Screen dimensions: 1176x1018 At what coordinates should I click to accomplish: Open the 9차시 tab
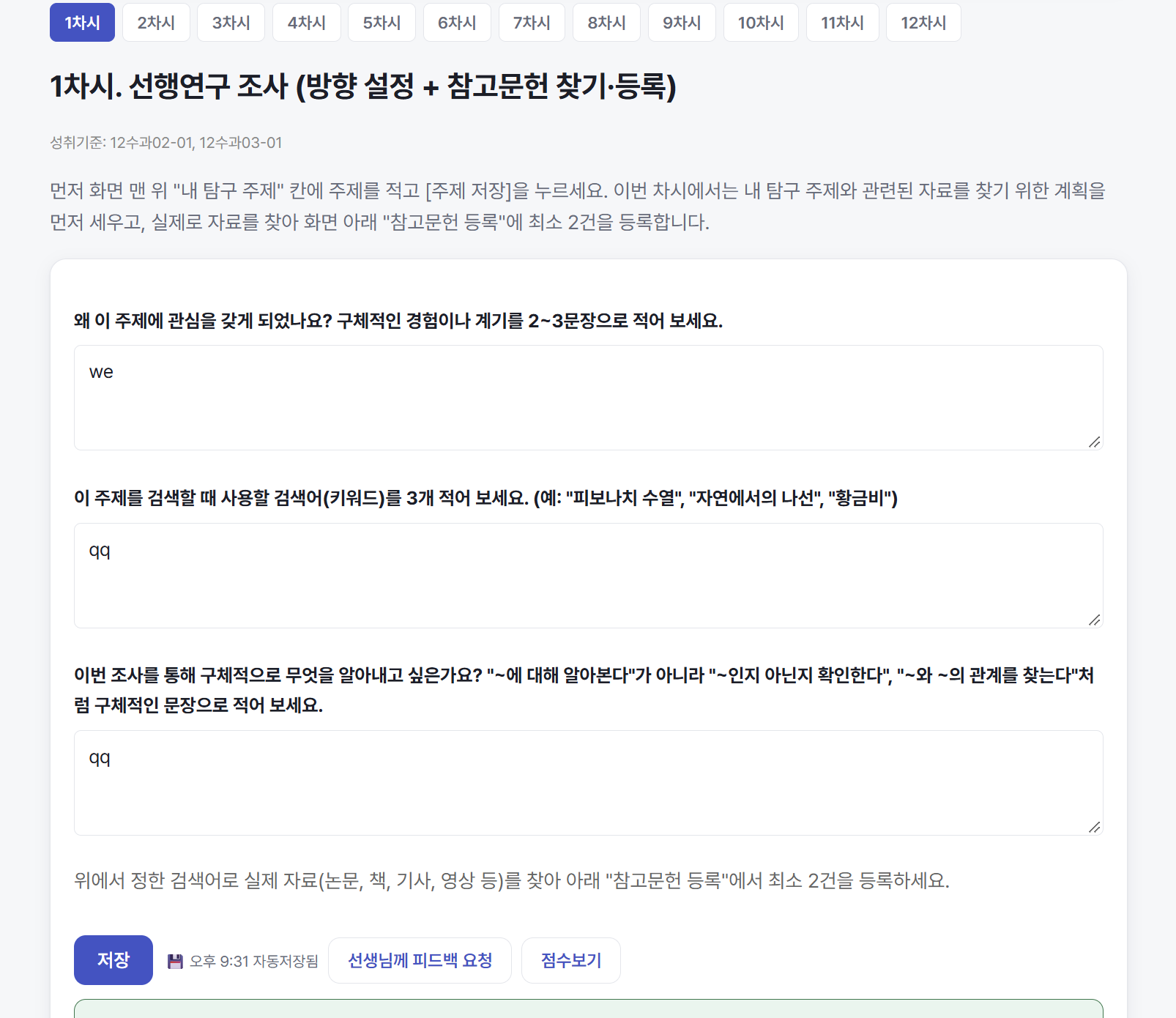[682, 23]
